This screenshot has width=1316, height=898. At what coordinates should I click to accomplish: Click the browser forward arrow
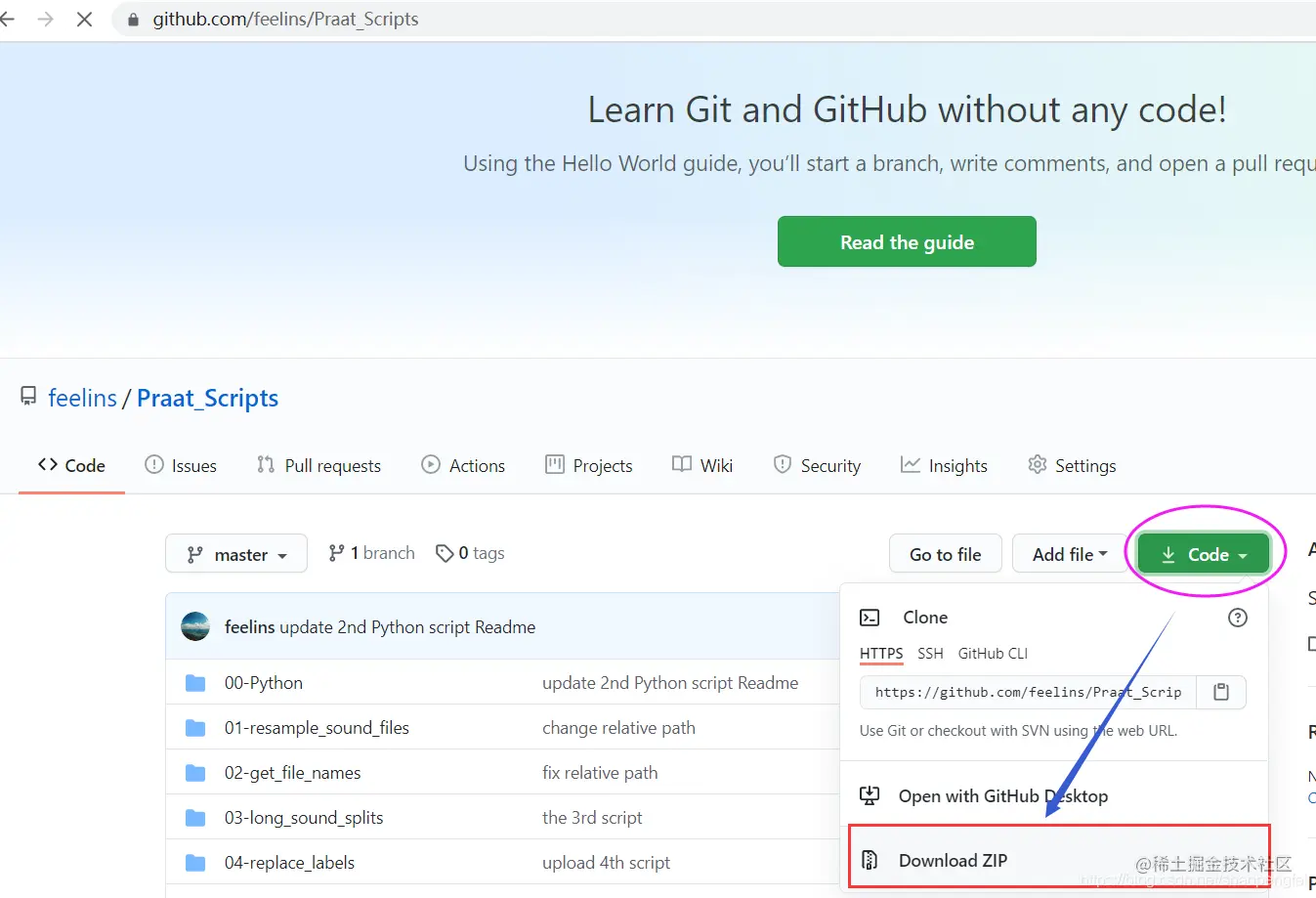(45, 20)
